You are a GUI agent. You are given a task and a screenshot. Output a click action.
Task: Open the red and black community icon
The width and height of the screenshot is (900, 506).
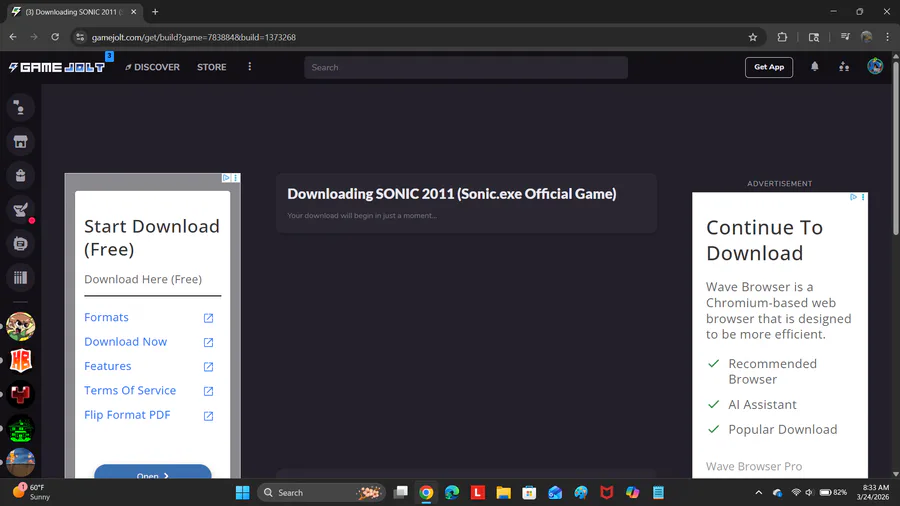pos(21,395)
